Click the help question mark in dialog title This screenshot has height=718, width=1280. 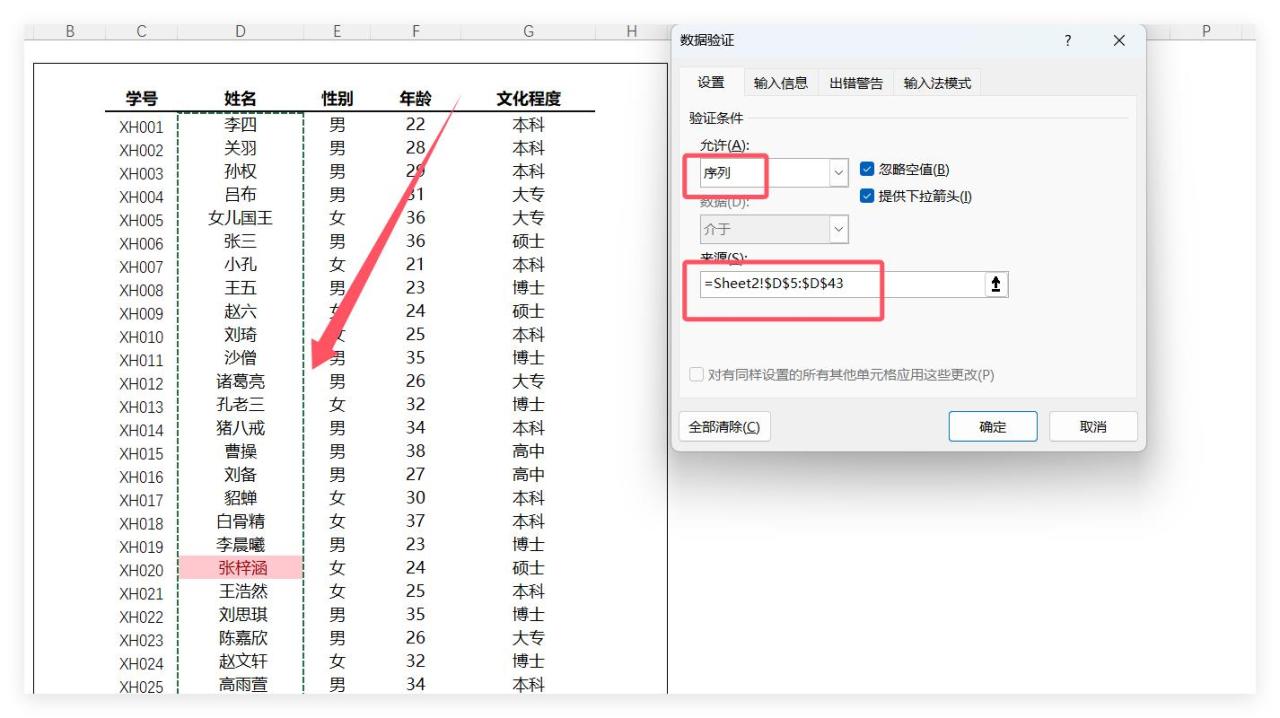1069,40
